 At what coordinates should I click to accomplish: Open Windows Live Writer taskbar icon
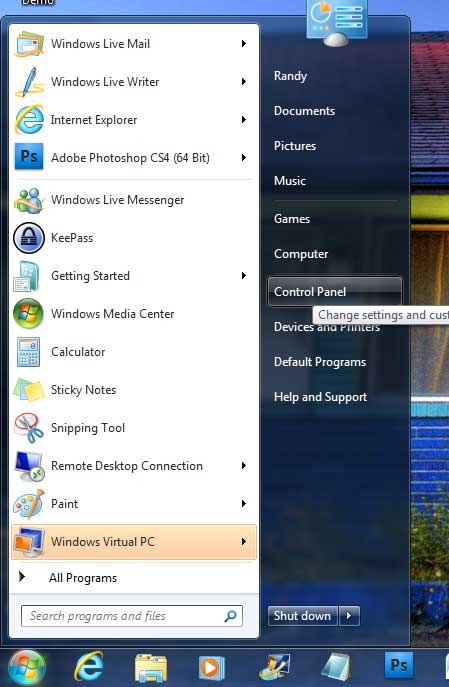pyautogui.click(x=274, y=667)
